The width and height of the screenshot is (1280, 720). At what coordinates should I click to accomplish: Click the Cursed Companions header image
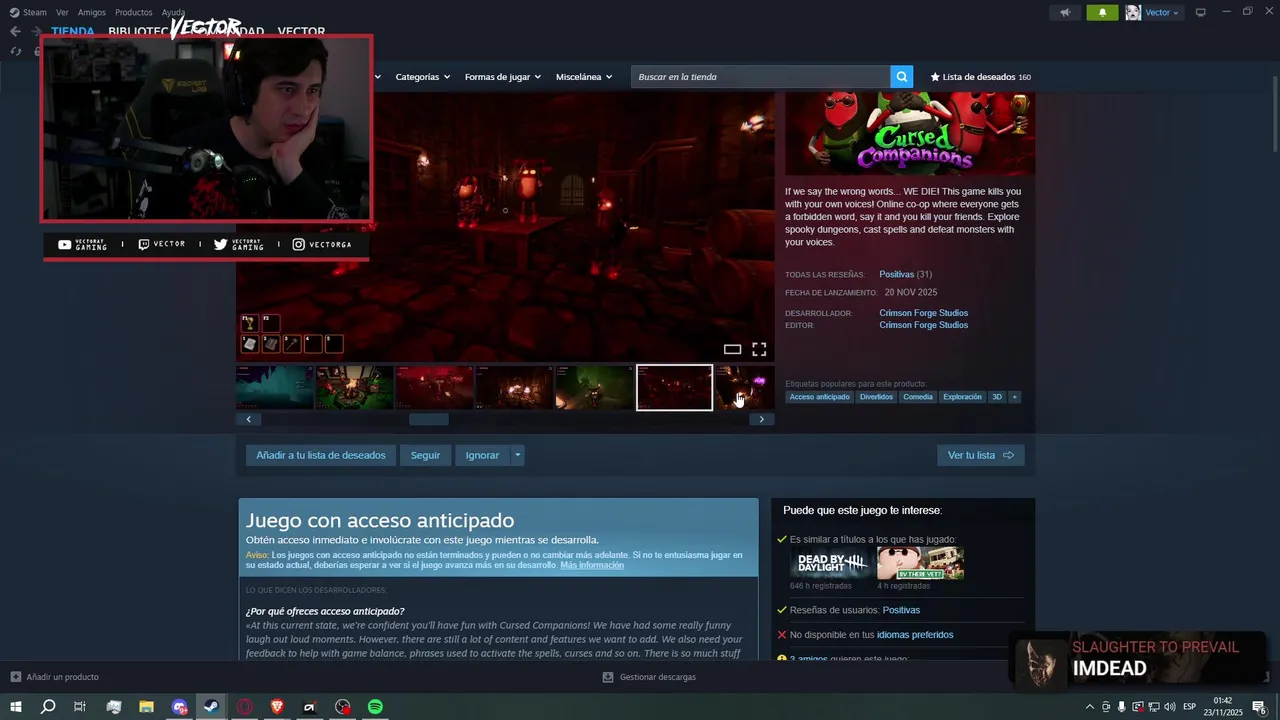(x=910, y=133)
